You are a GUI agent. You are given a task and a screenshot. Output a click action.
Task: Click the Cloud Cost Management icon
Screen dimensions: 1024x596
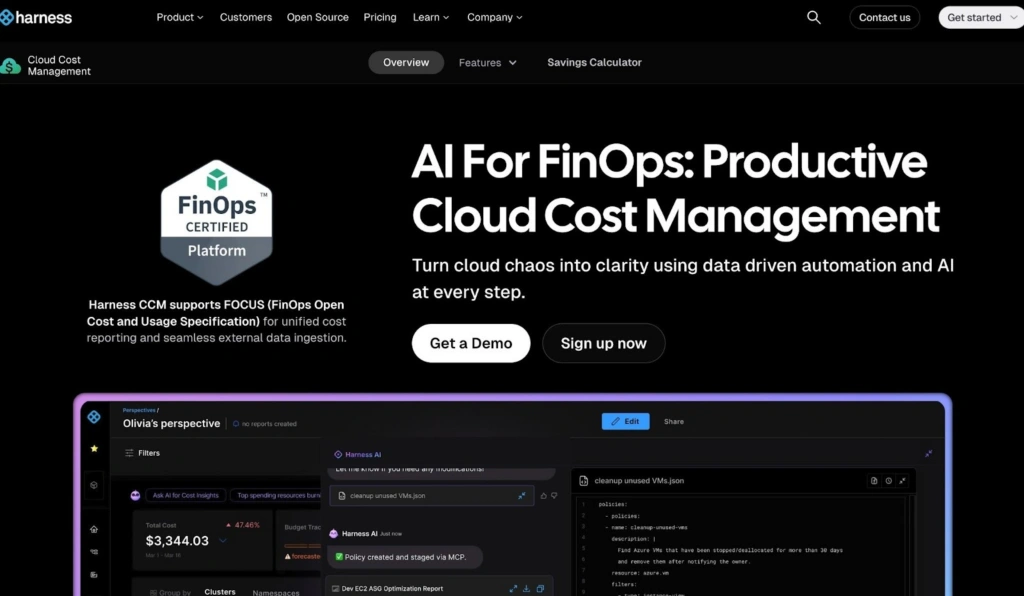(x=11, y=66)
